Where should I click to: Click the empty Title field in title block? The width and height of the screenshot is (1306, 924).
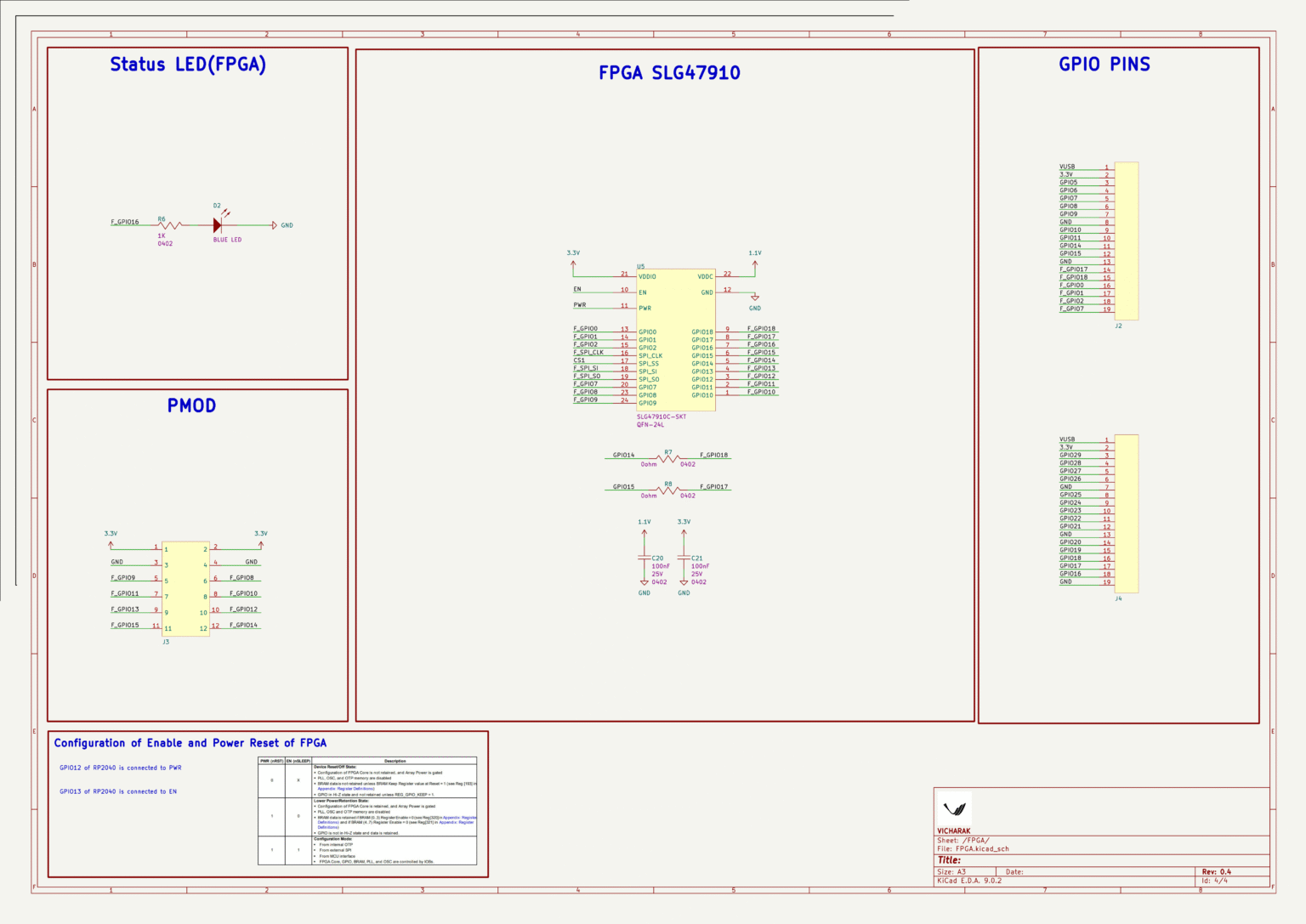pos(1063,860)
